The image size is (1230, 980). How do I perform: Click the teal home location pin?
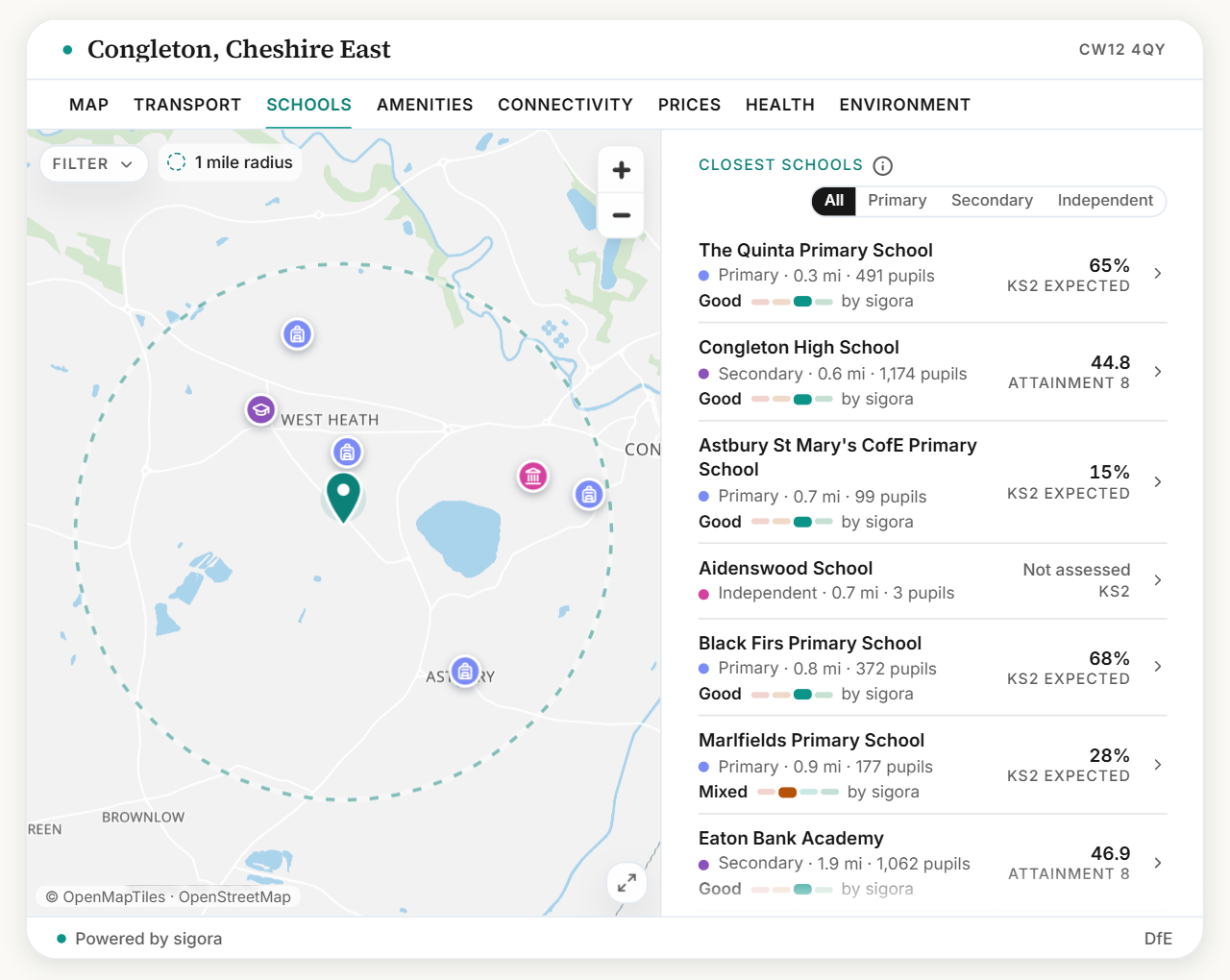[343, 498]
